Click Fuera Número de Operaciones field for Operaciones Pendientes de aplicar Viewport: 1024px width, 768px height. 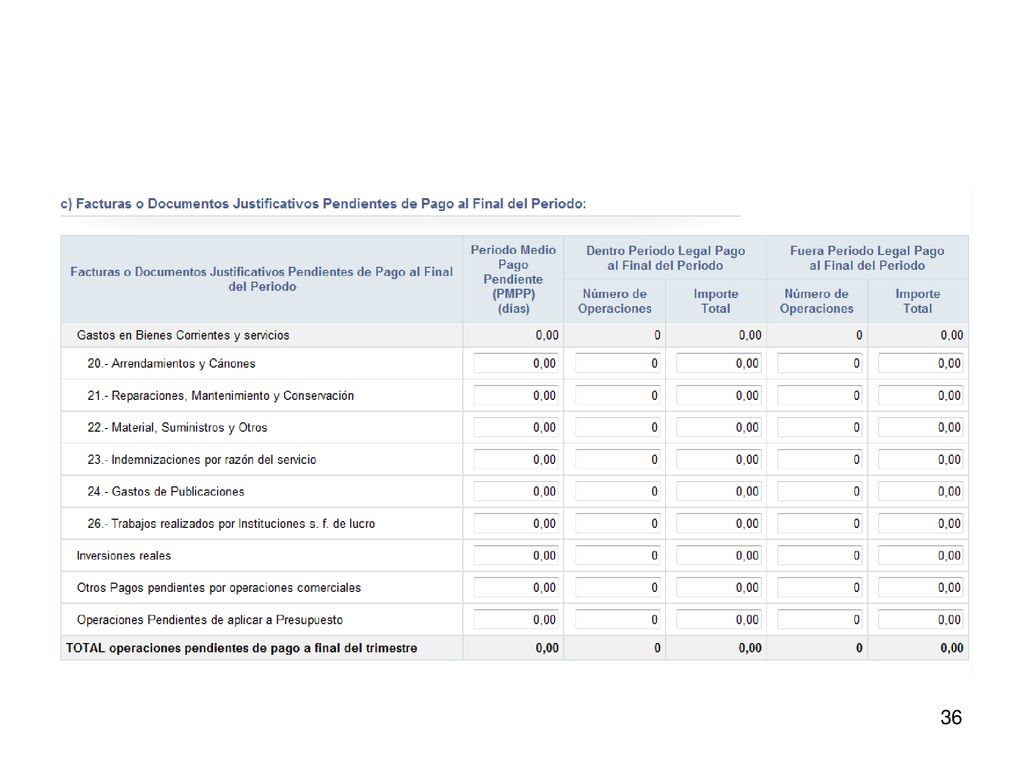pos(820,619)
